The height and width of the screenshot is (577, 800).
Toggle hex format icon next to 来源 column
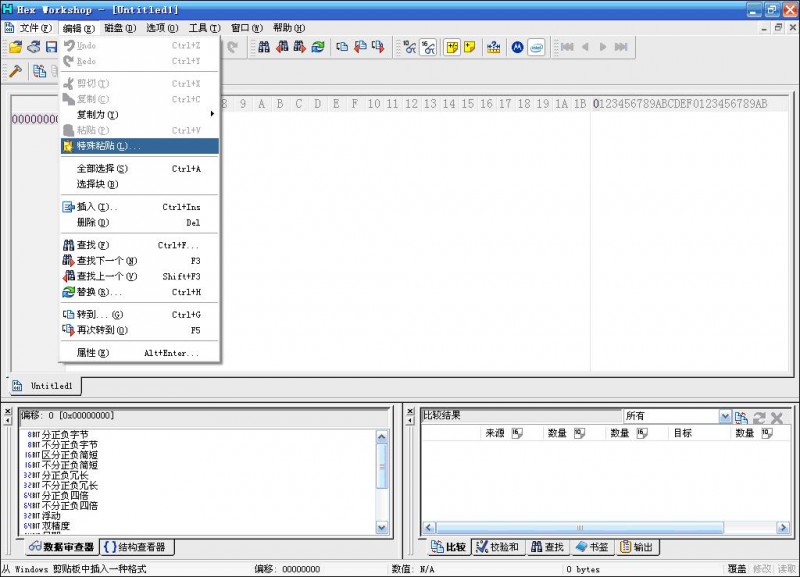click(x=517, y=433)
